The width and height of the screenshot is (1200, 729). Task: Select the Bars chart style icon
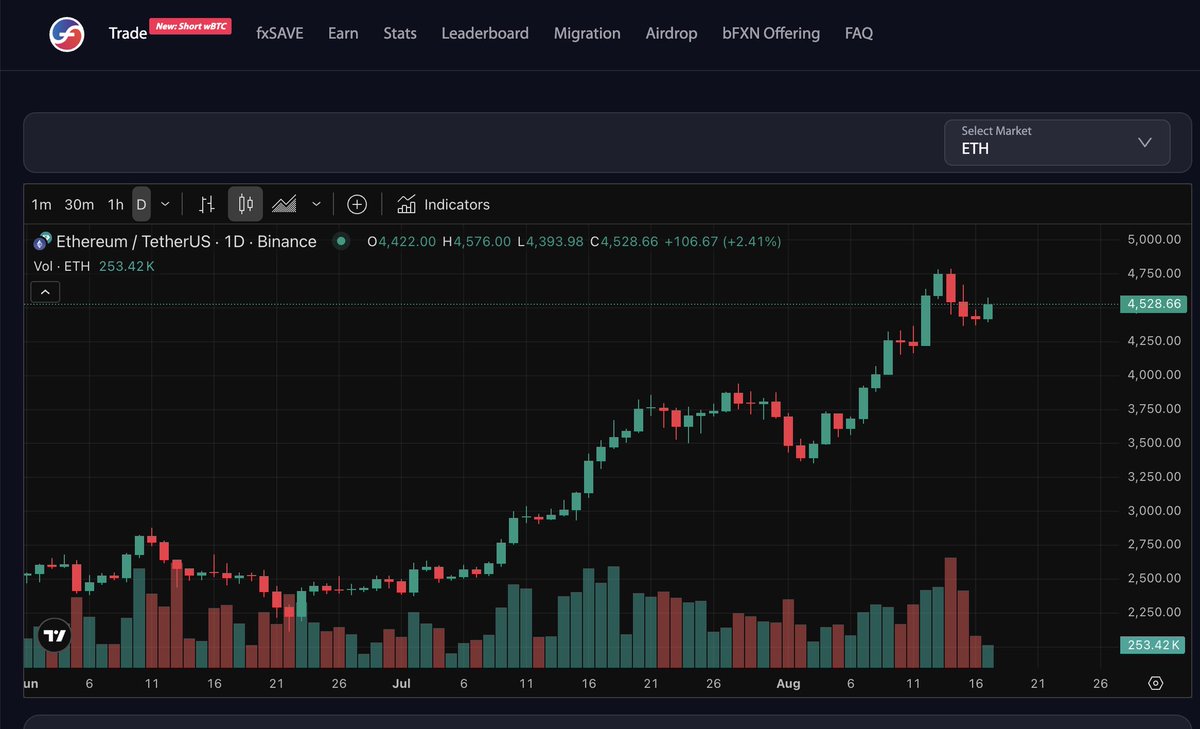pos(207,204)
